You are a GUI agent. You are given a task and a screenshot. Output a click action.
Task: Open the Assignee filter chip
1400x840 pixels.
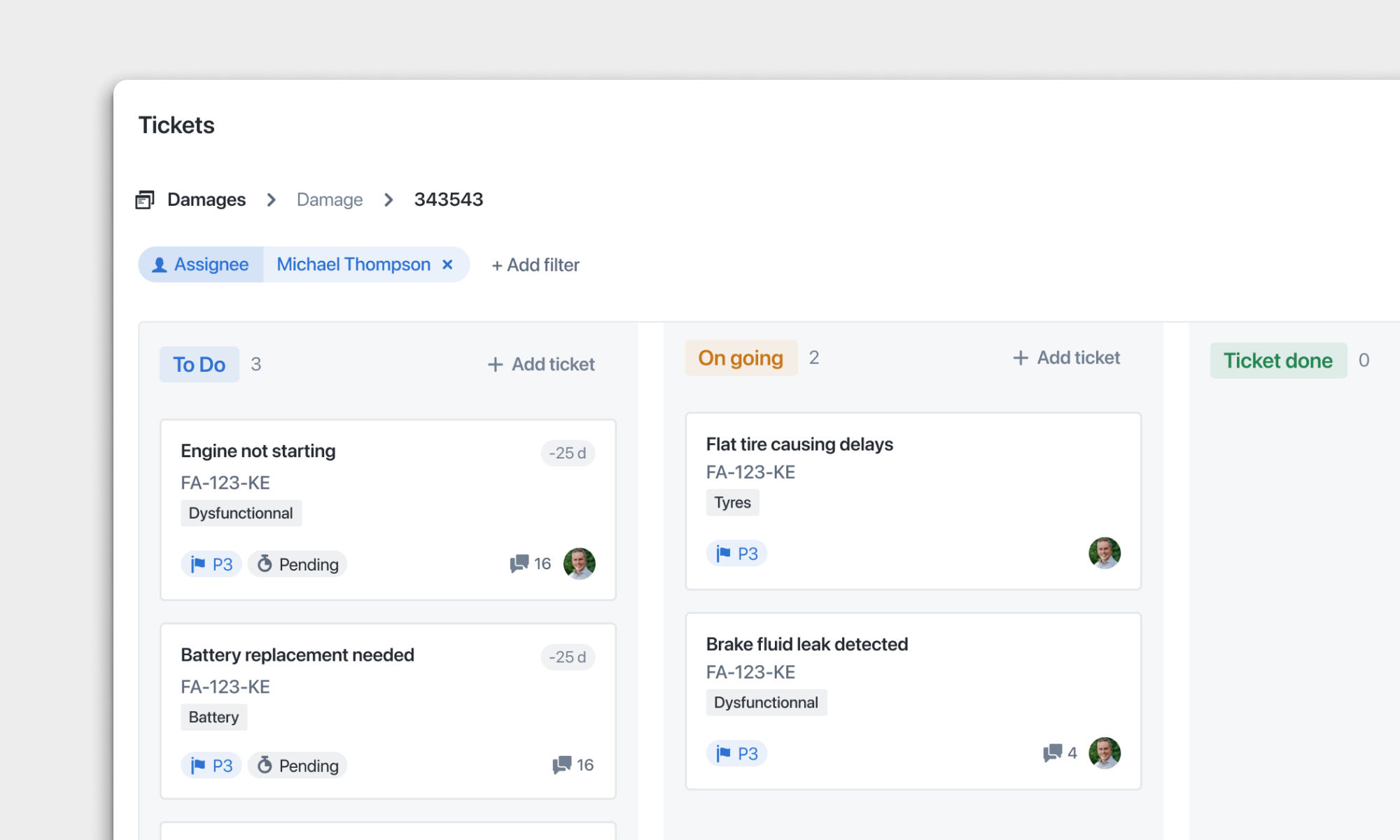pyautogui.click(x=201, y=265)
